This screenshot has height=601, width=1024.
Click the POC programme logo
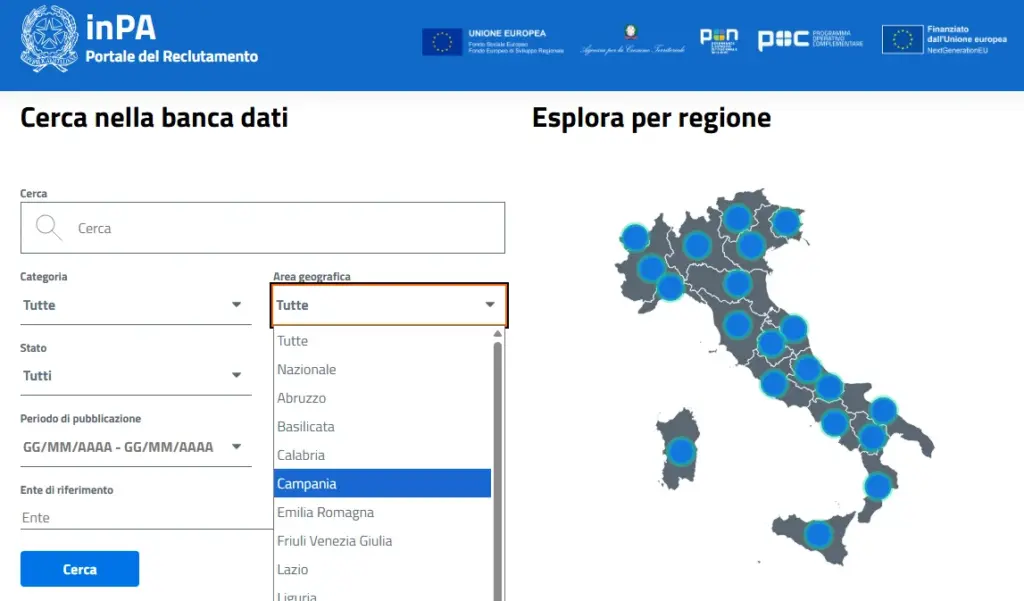tap(810, 40)
